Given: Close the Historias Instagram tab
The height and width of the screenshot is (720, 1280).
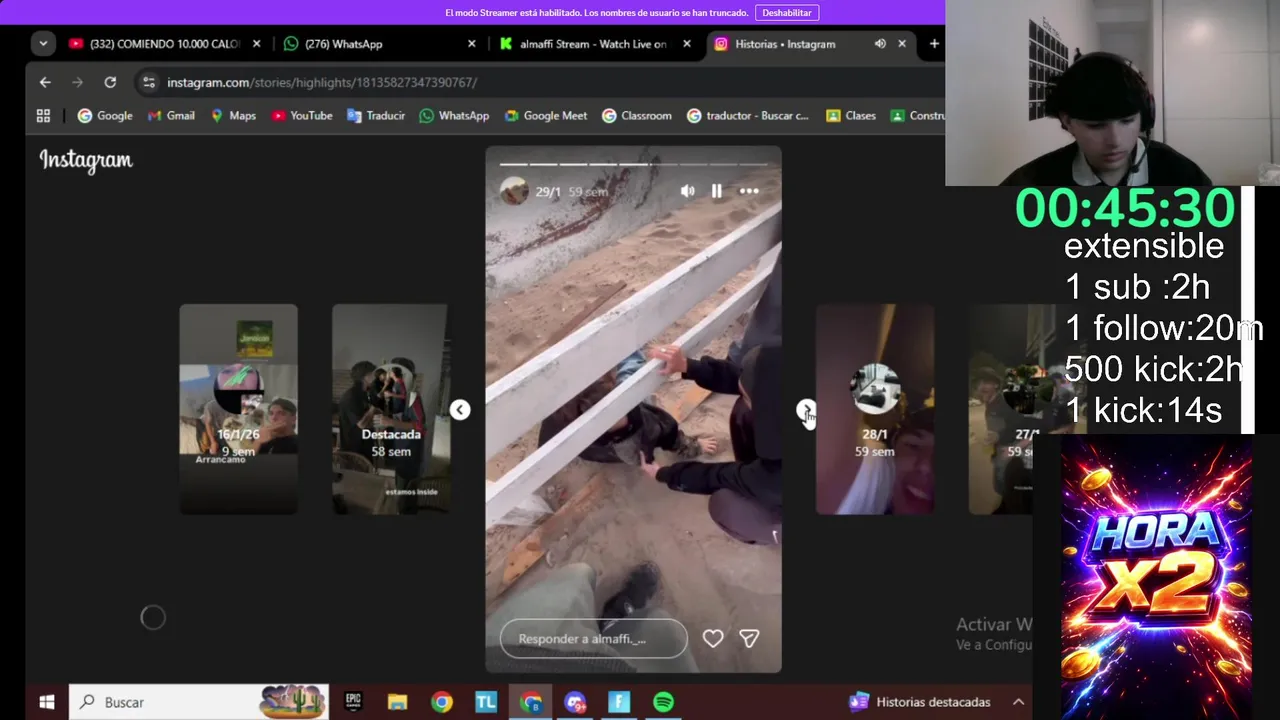Looking at the screenshot, I should (902, 44).
